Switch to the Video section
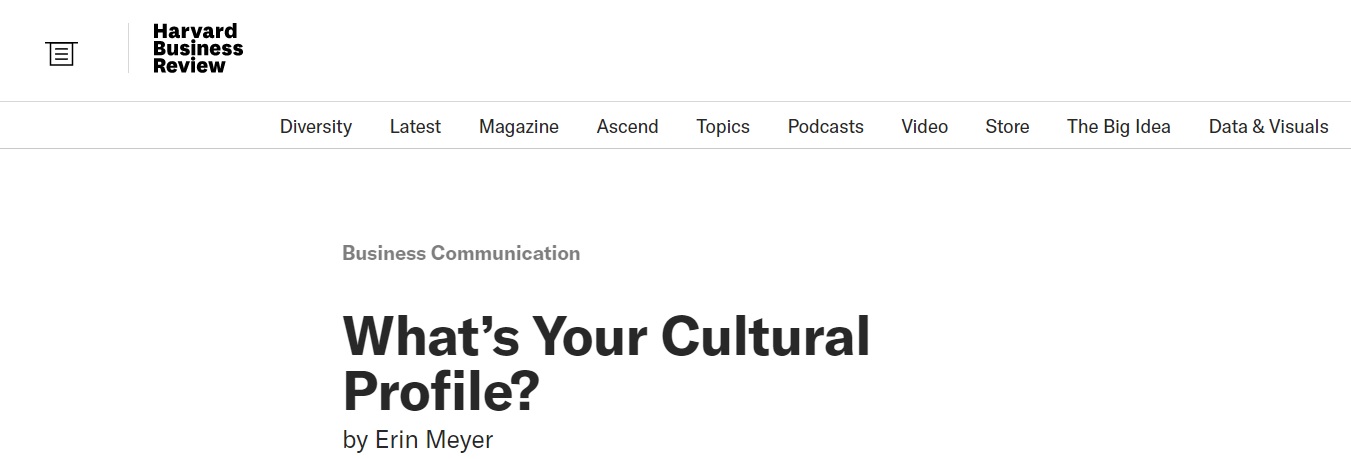The image size is (1351, 459). click(925, 126)
